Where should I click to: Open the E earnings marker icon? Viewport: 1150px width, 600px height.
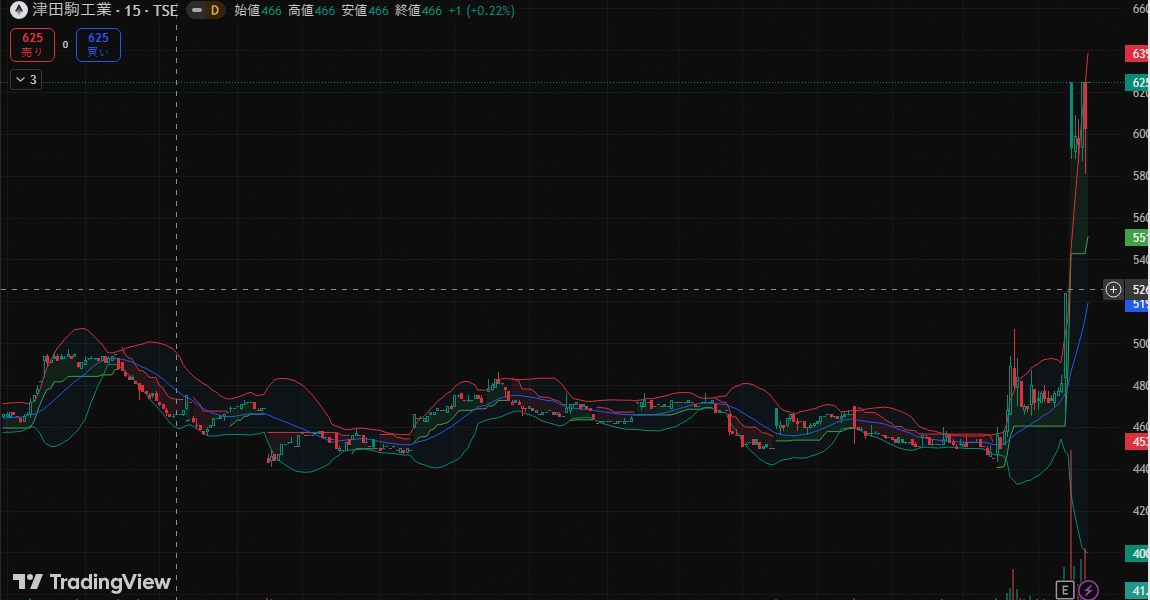1064,590
